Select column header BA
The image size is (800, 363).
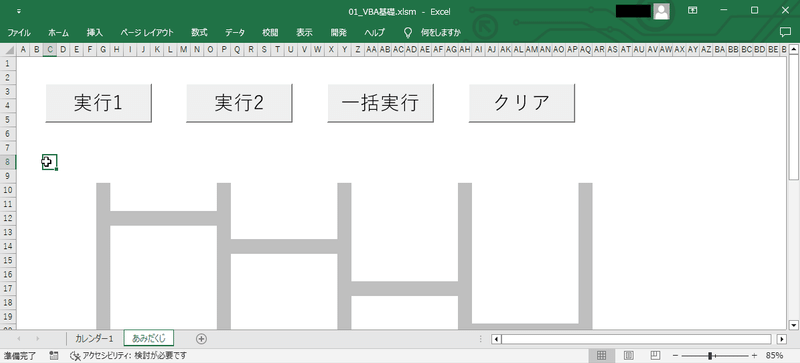[x=720, y=50]
